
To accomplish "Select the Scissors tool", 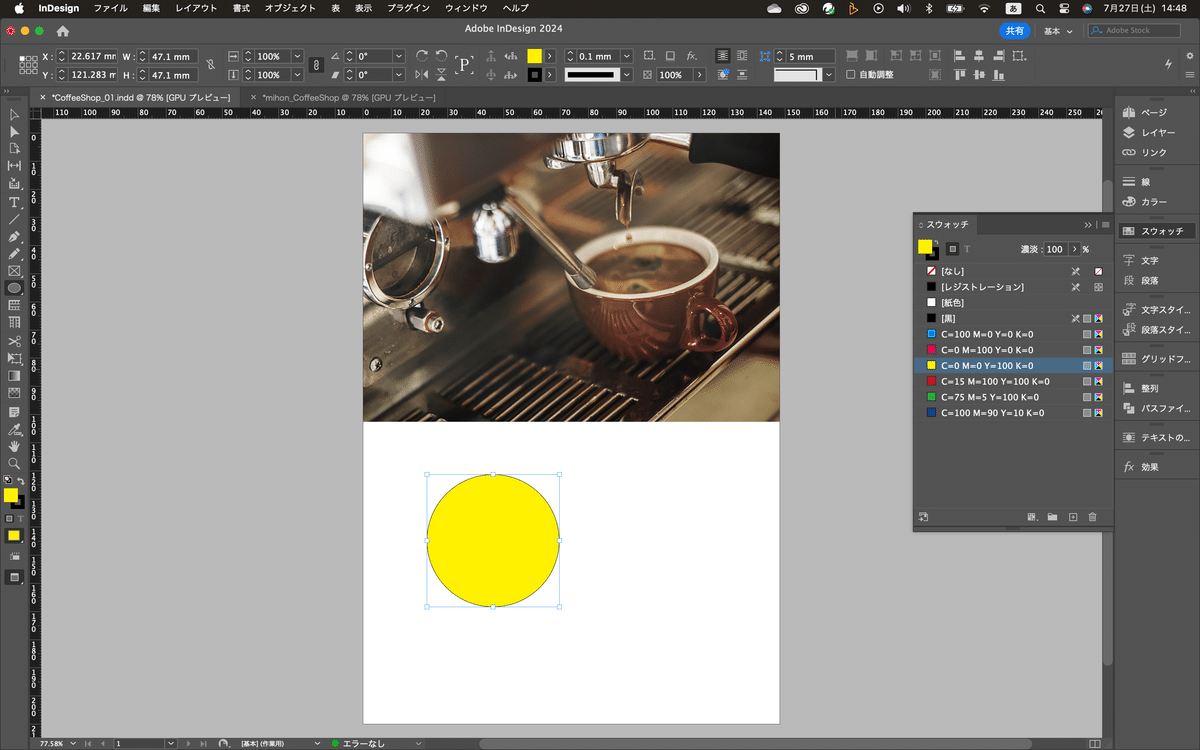I will (x=14, y=341).
